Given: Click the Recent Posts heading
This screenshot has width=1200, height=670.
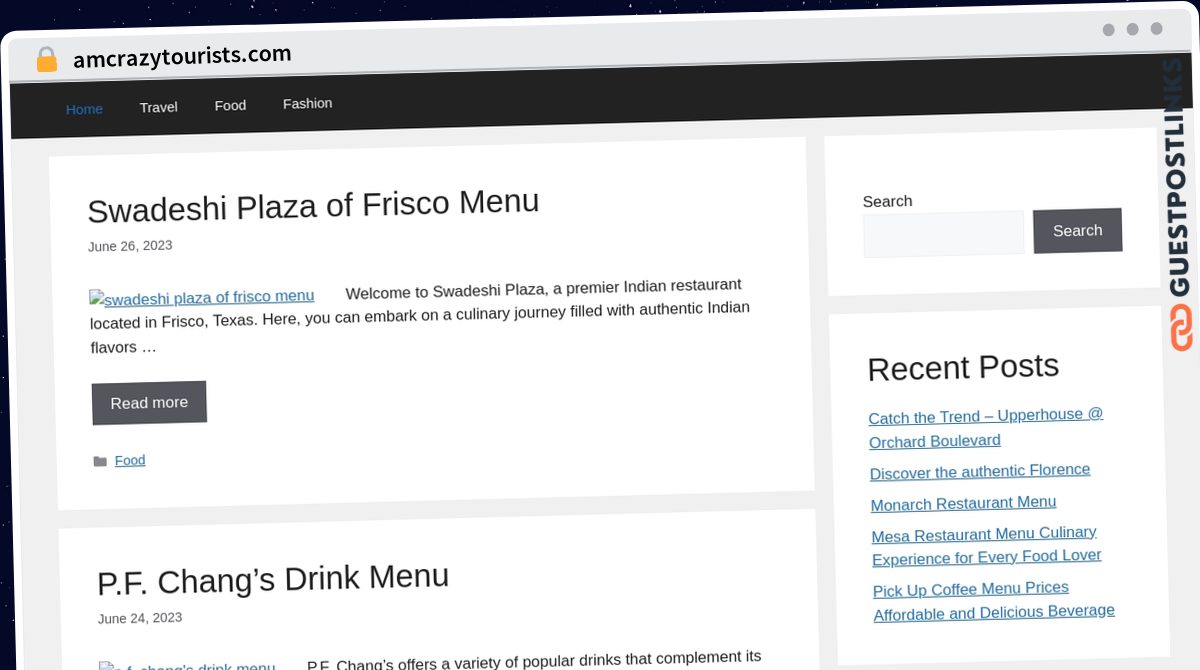Looking at the screenshot, I should pos(963,368).
